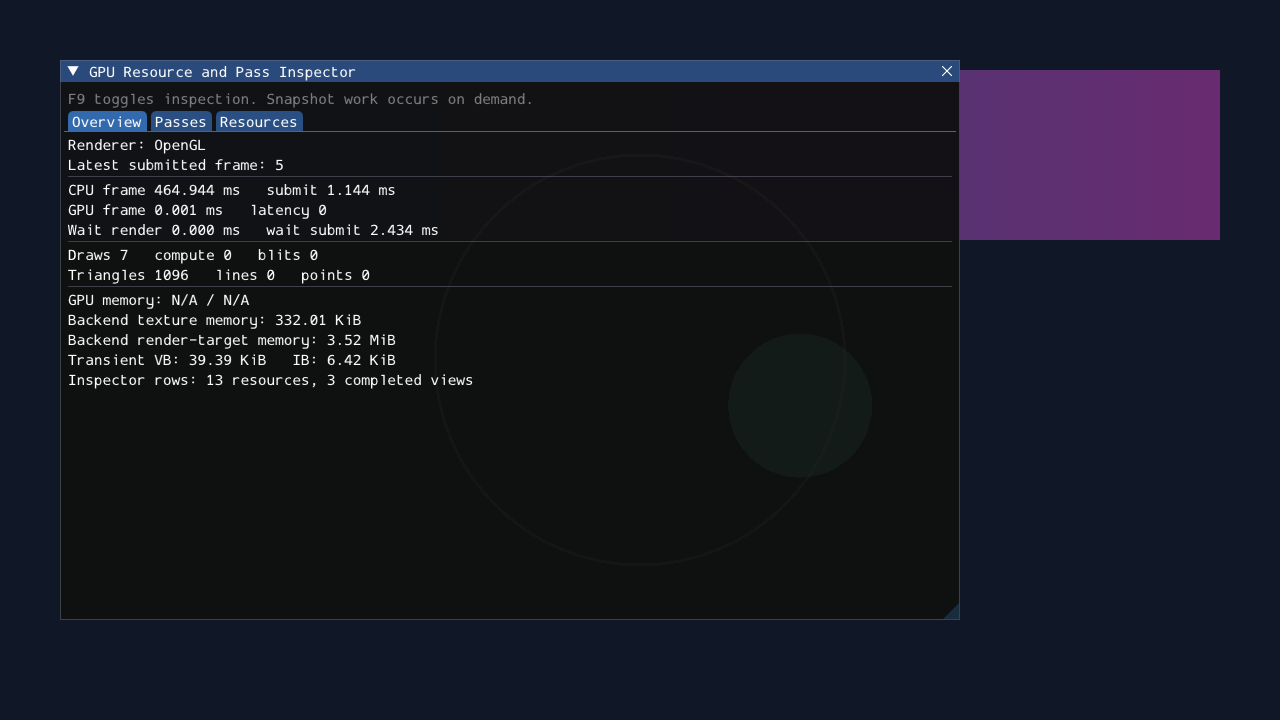Click the Latest submitted frame: 5 line
The height and width of the screenshot is (720, 1280).
click(176, 165)
